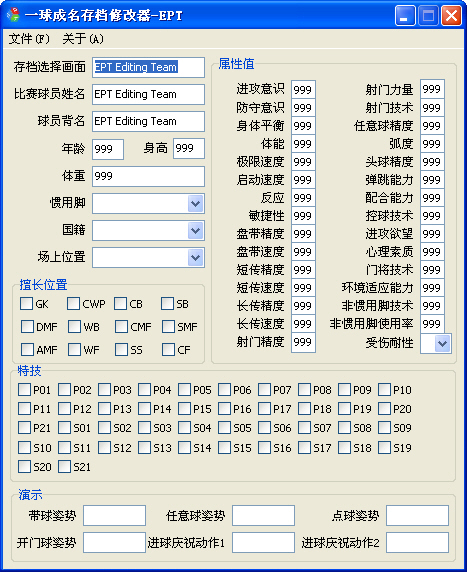
Task: Select the 身高 value field
Action: tap(189, 148)
